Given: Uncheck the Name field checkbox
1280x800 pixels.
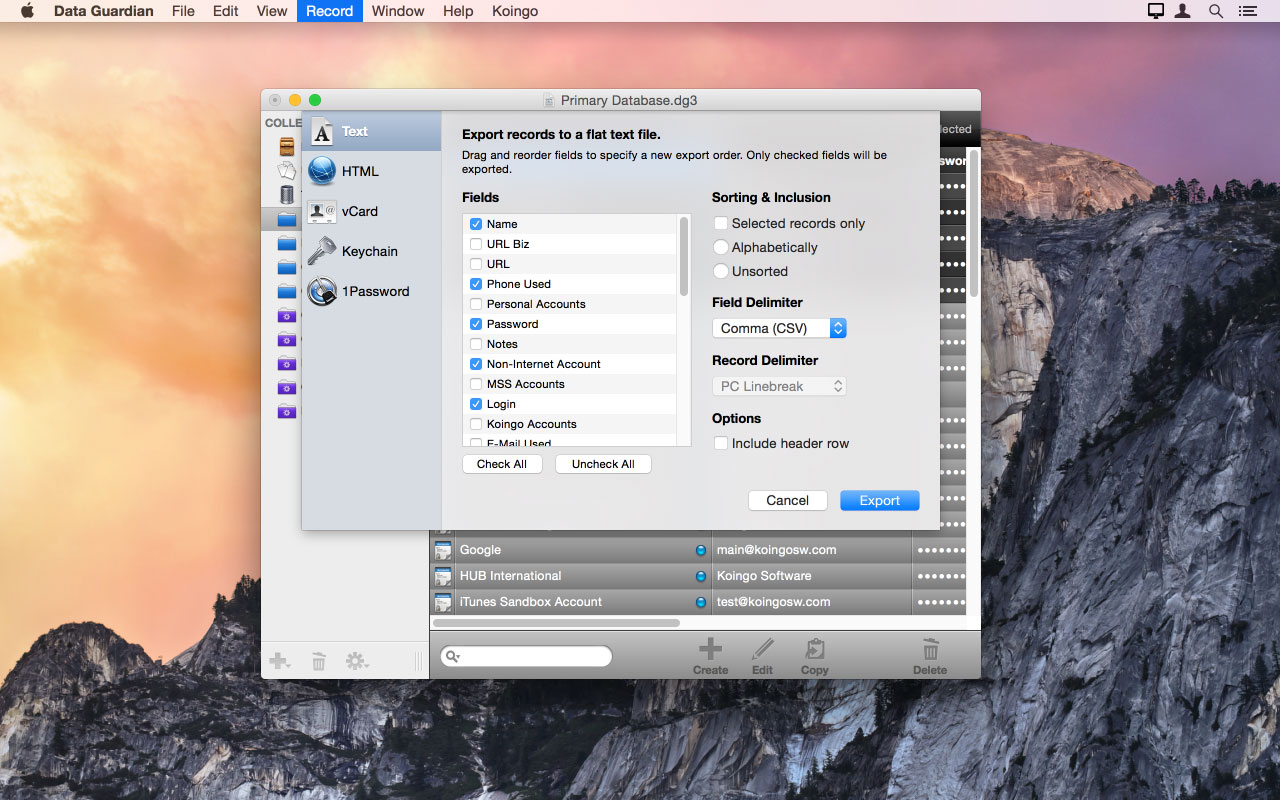Looking at the screenshot, I should 476,224.
